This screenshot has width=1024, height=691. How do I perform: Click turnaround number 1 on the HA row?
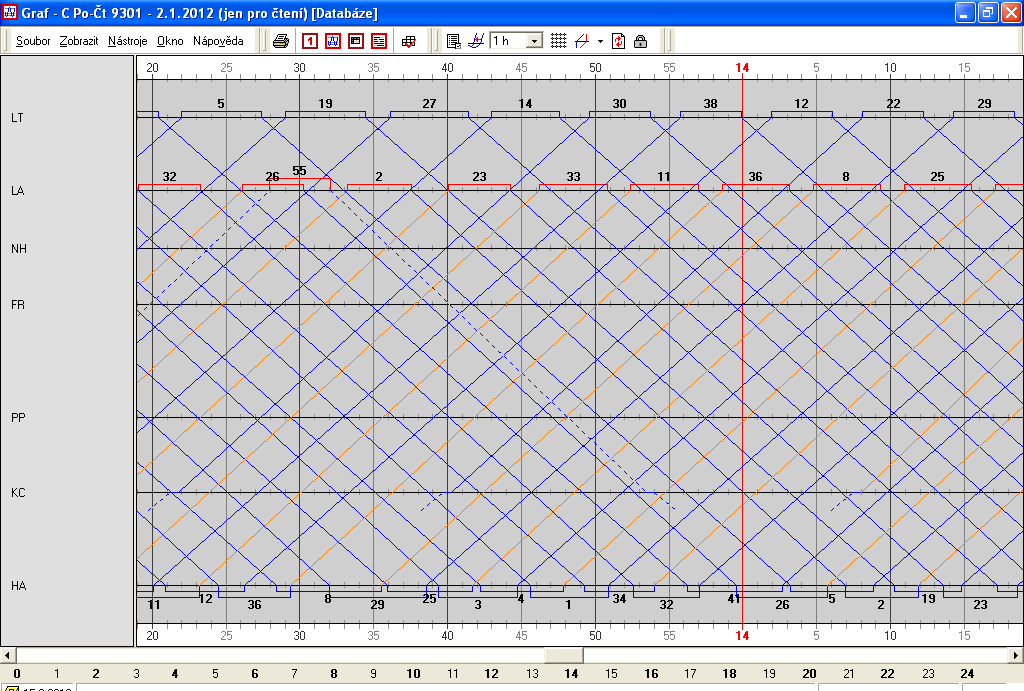[568, 605]
